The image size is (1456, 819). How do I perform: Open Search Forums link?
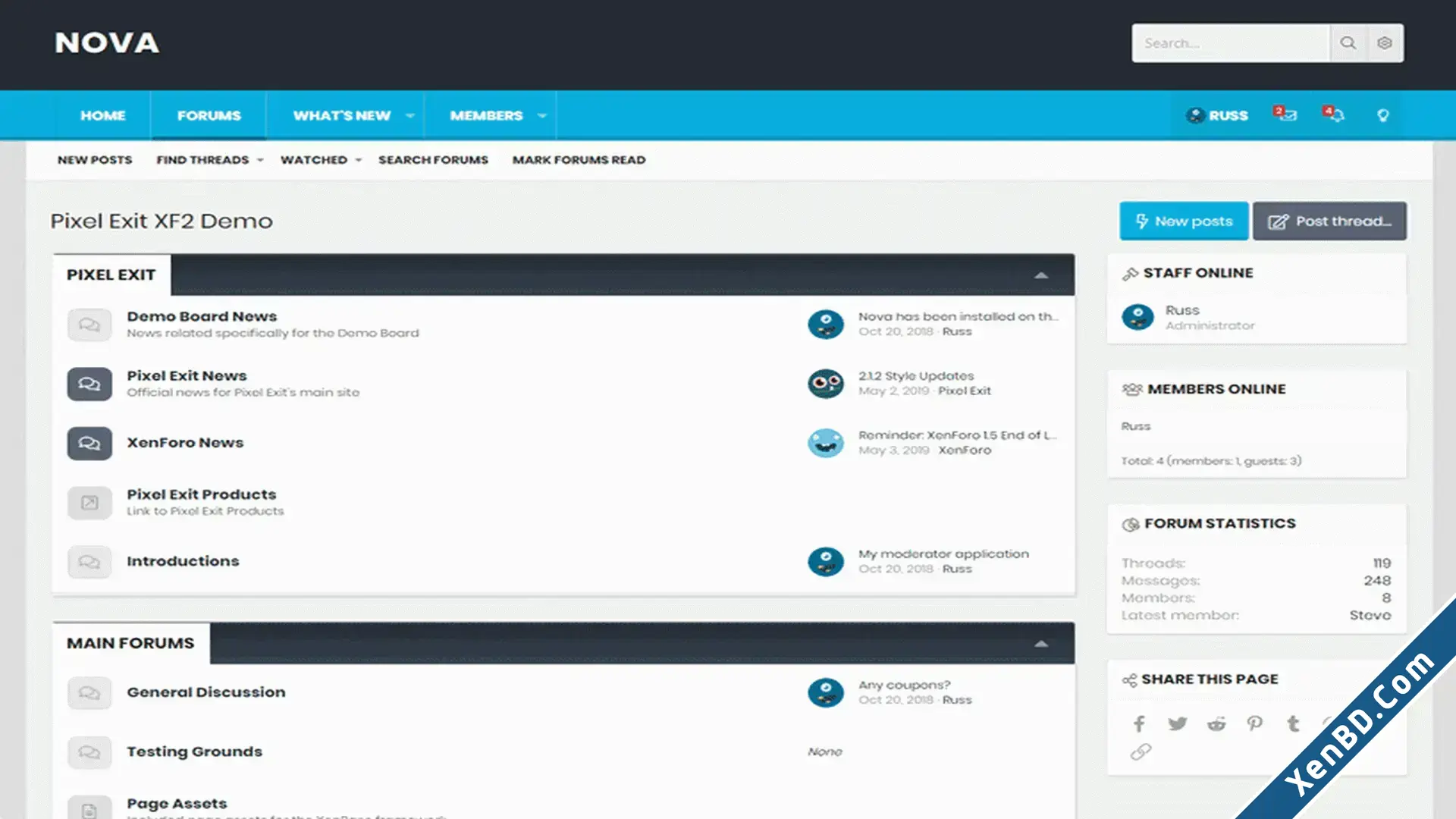pyautogui.click(x=434, y=160)
